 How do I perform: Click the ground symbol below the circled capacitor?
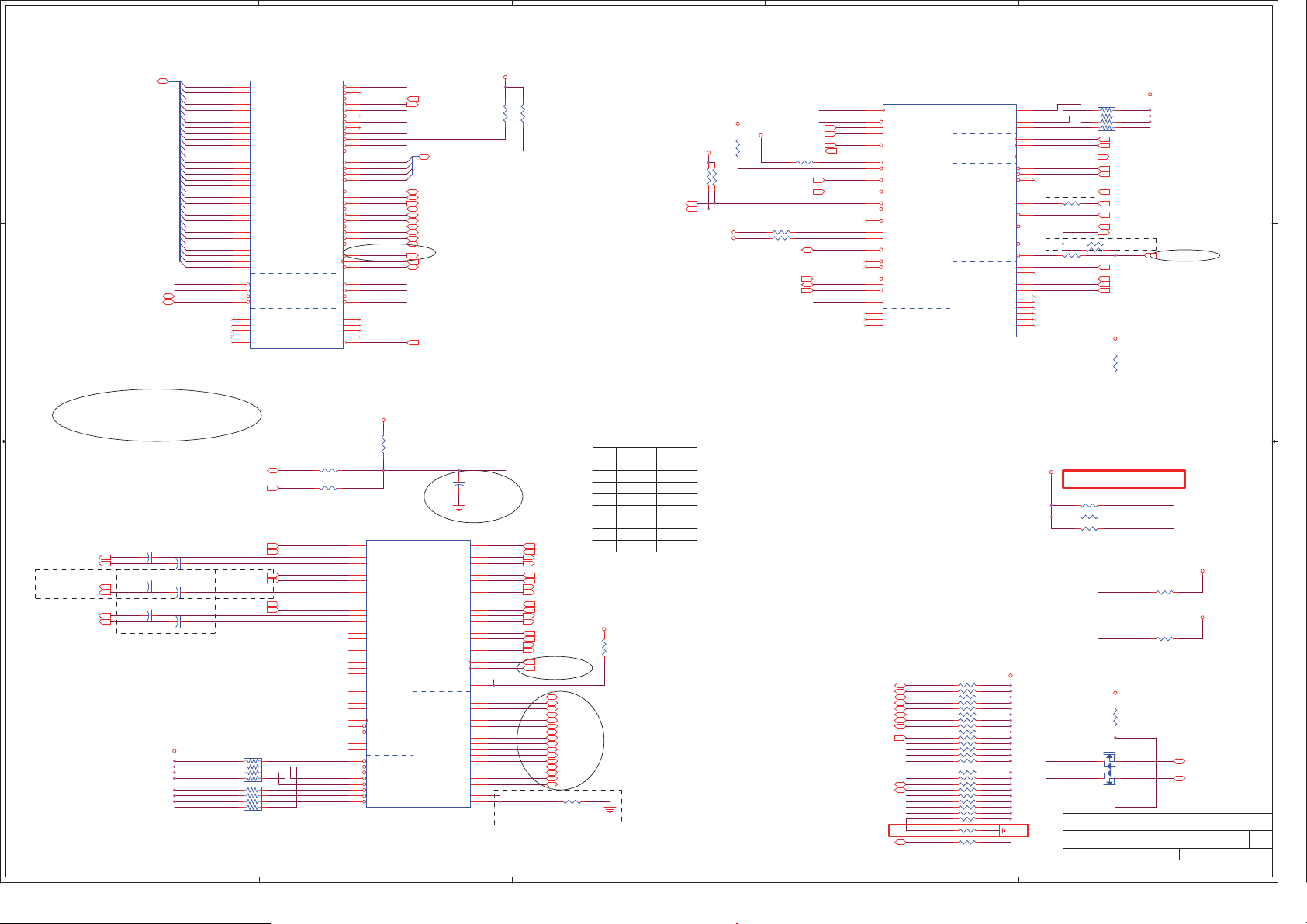[459, 508]
